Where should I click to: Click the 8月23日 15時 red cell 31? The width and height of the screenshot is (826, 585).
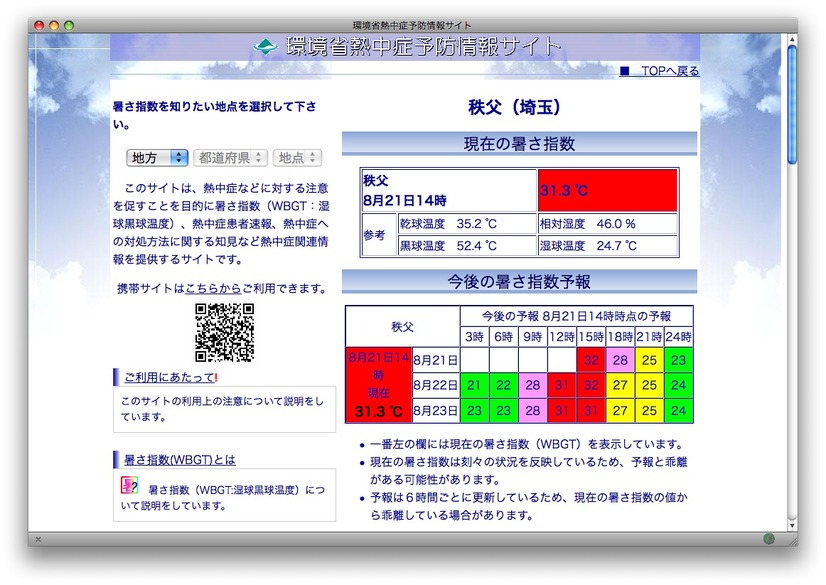(591, 411)
